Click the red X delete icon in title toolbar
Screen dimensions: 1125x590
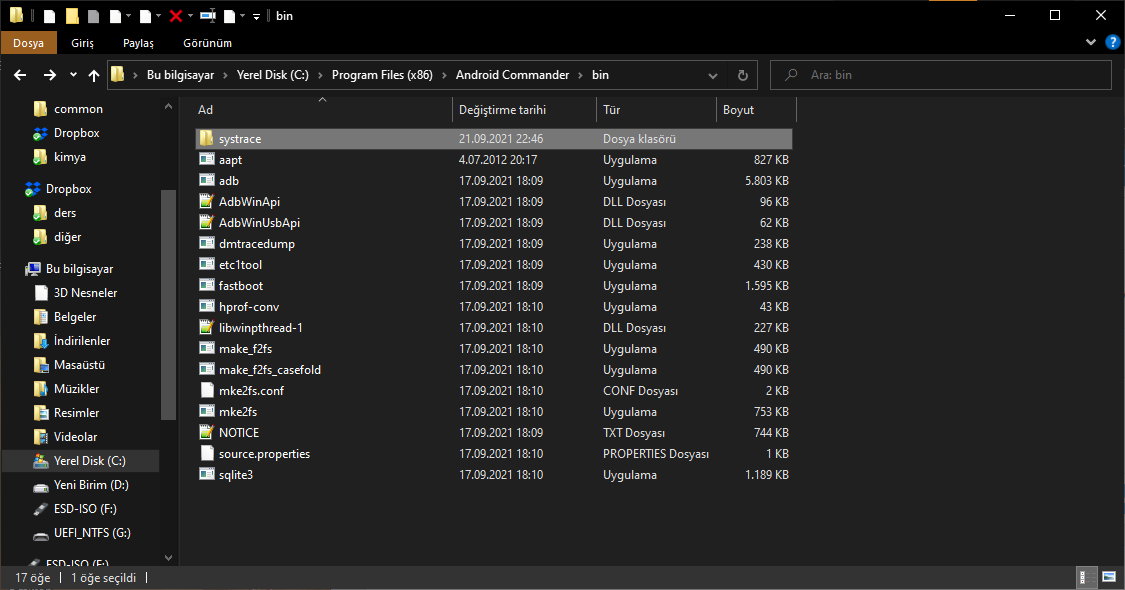coord(176,16)
